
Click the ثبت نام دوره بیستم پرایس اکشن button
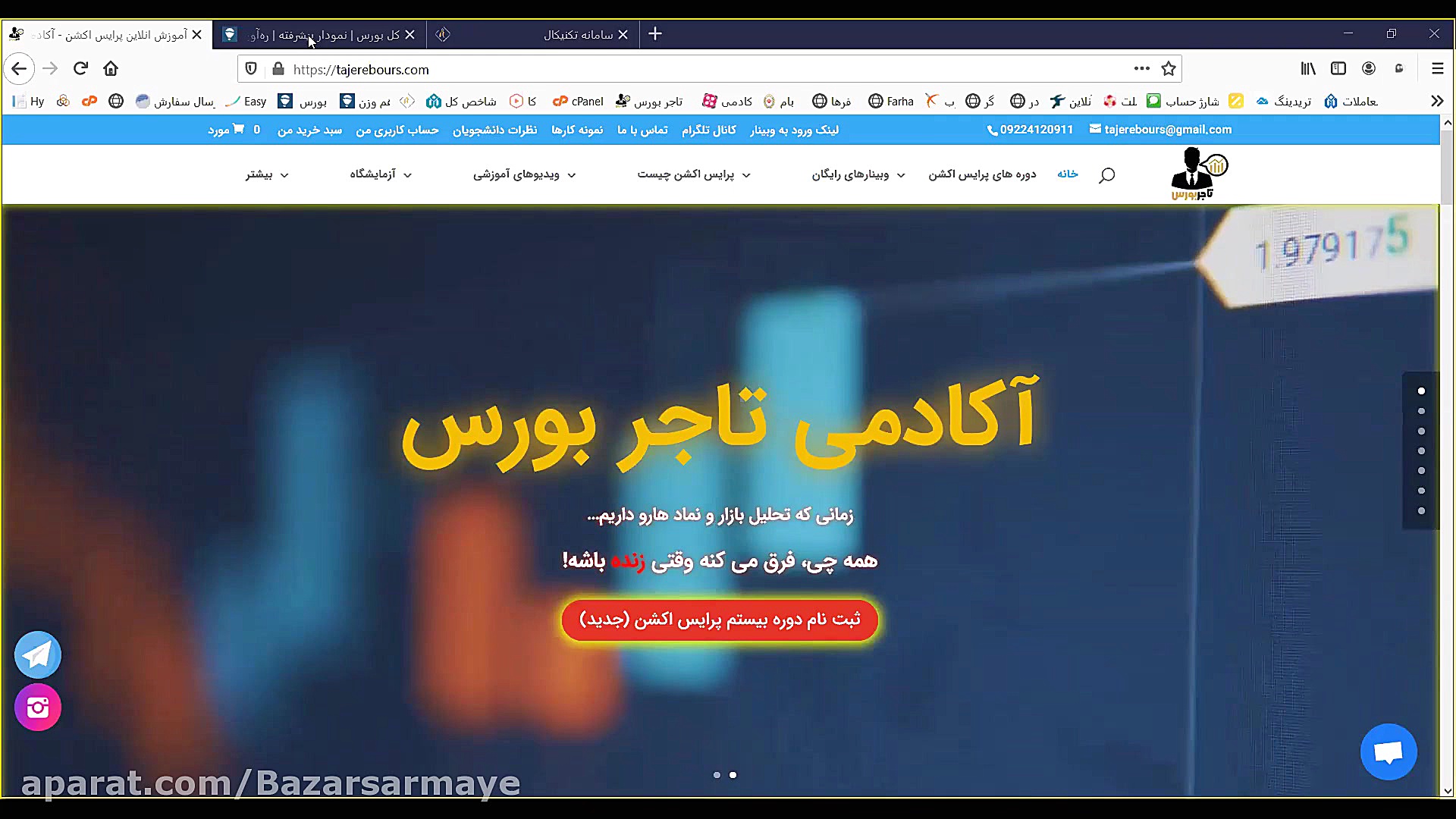[719, 620]
